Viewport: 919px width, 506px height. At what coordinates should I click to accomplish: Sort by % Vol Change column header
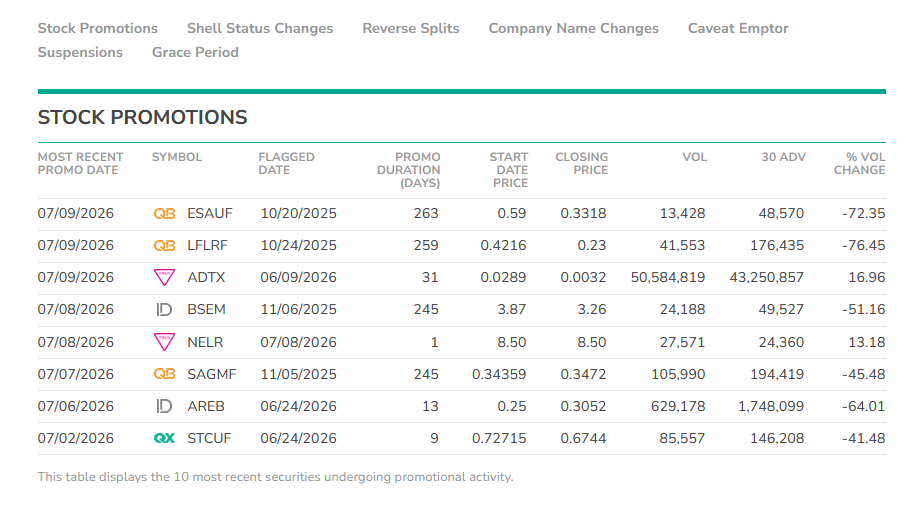click(x=859, y=164)
